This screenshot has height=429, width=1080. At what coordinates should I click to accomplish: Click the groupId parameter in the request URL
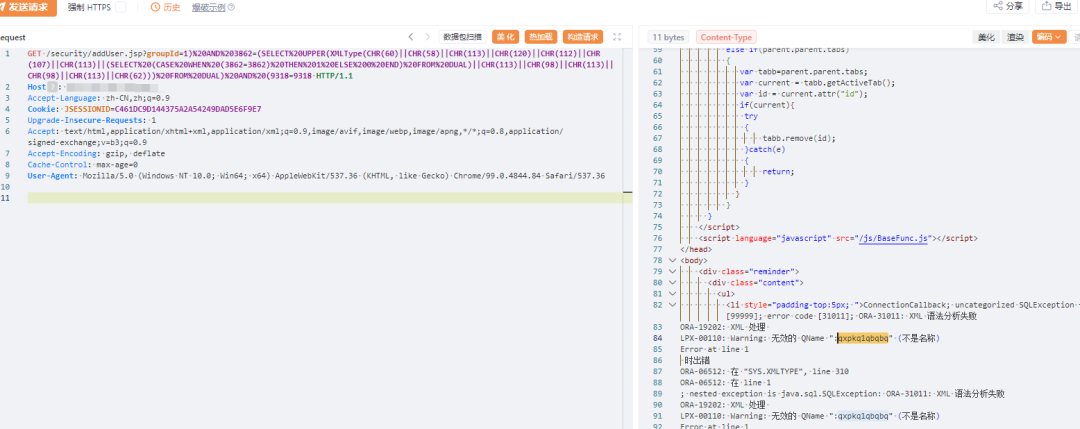point(161,54)
